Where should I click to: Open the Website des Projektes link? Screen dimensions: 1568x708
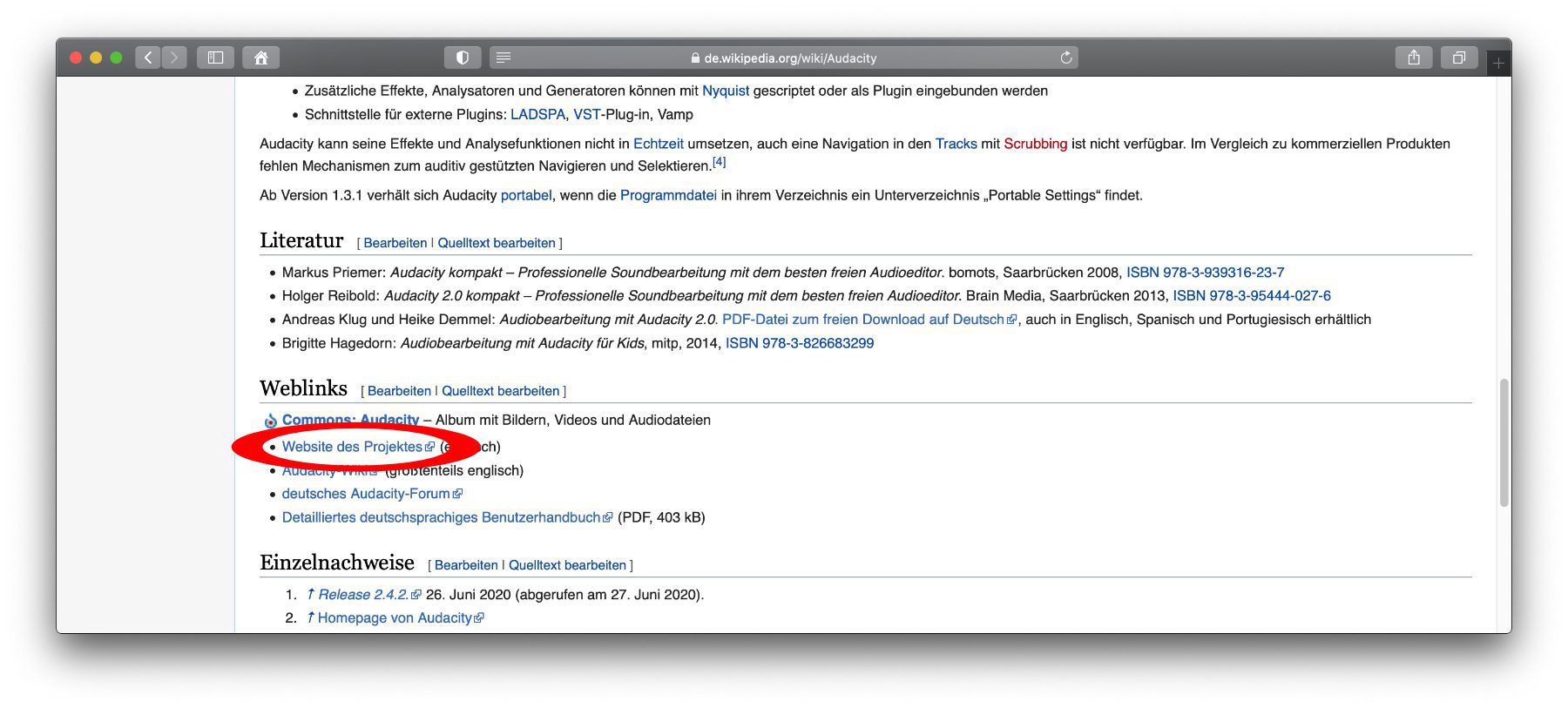click(352, 447)
